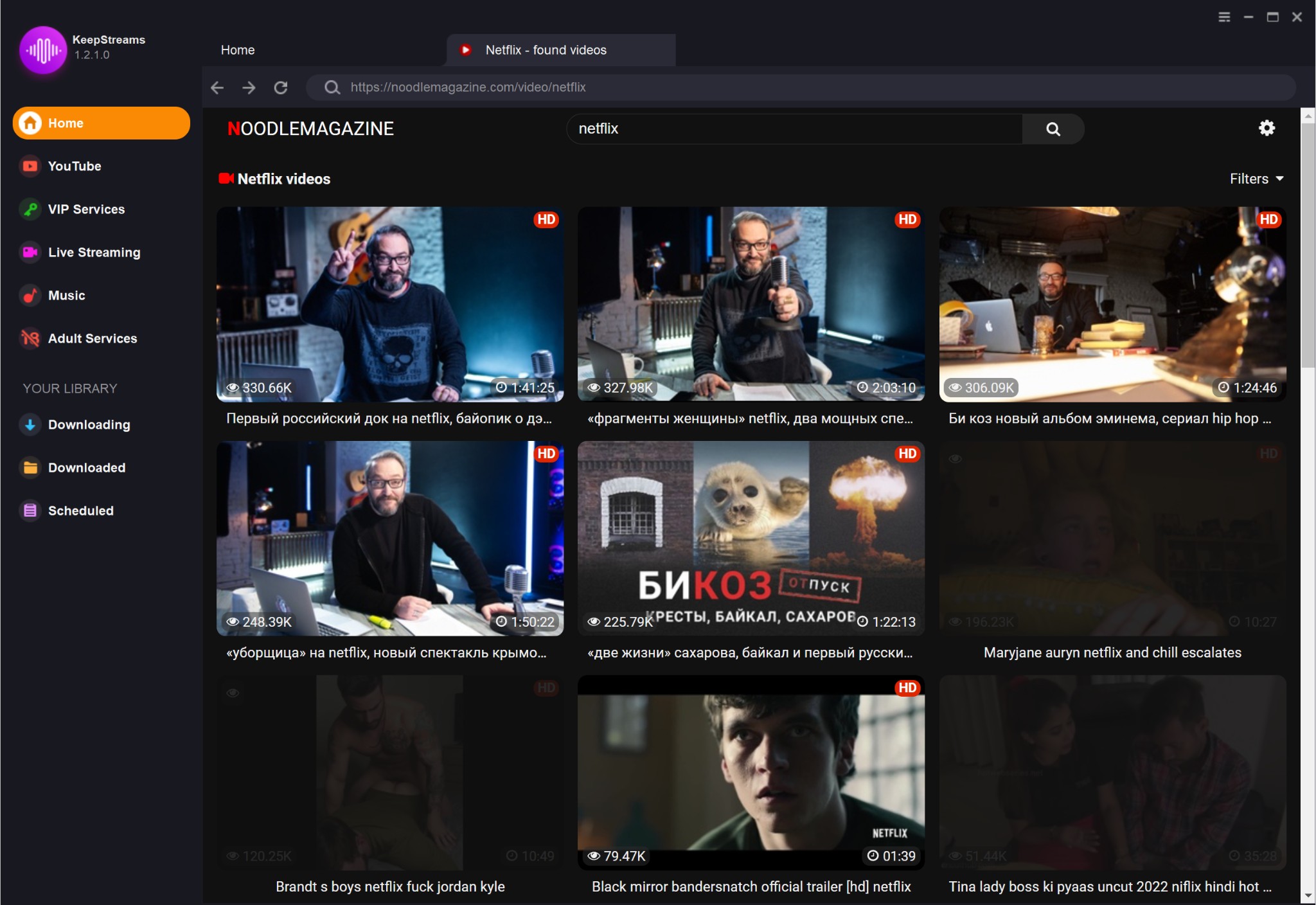Show the Downloading library list
The width and height of the screenshot is (1316, 905).
(x=89, y=424)
